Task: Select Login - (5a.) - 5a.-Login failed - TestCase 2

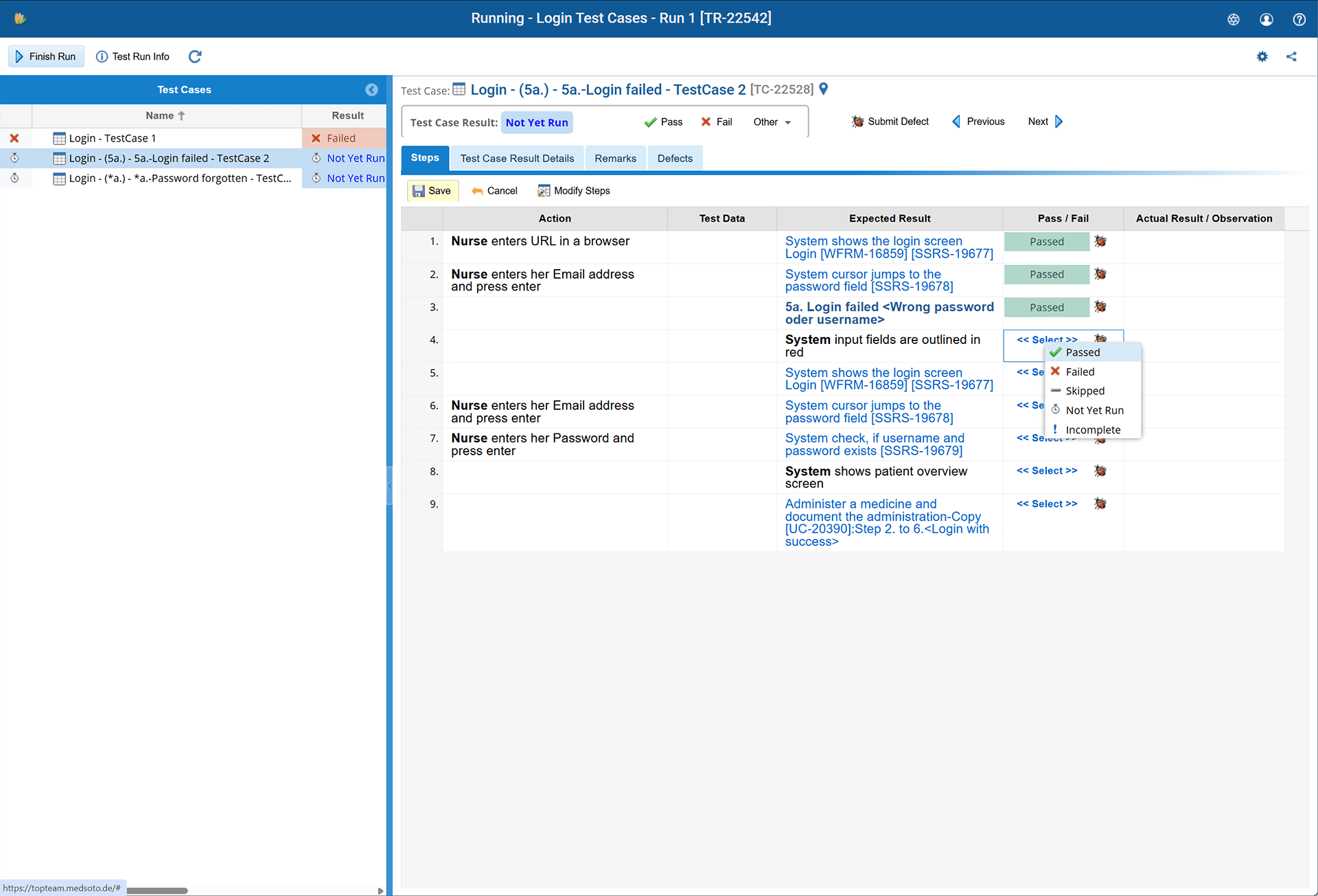Action: pos(193,158)
